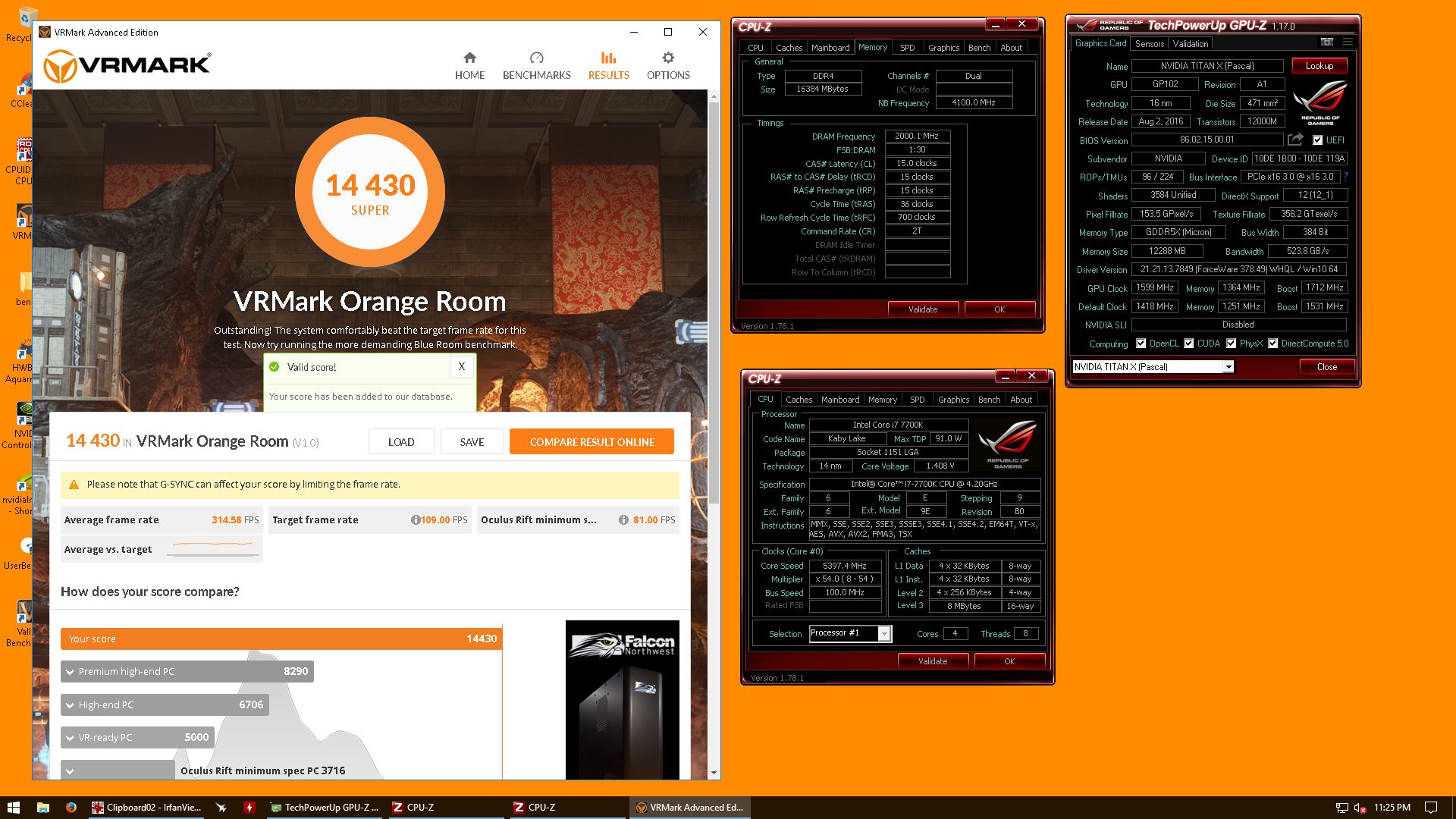Open the Processor #1 selection dropdown in CPU-Z
This screenshot has height=819, width=1456.
(x=849, y=633)
